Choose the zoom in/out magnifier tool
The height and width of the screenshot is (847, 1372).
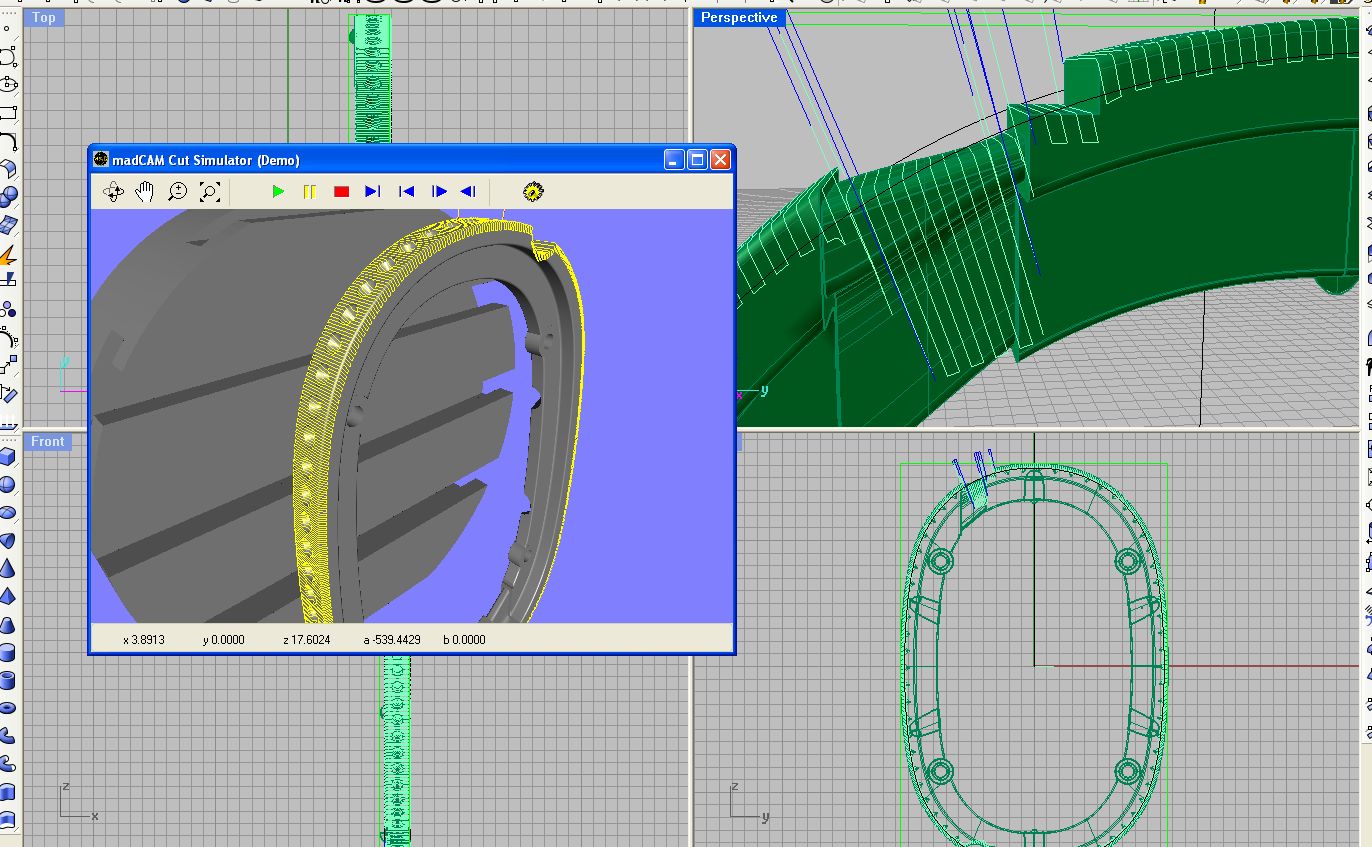[x=177, y=191]
